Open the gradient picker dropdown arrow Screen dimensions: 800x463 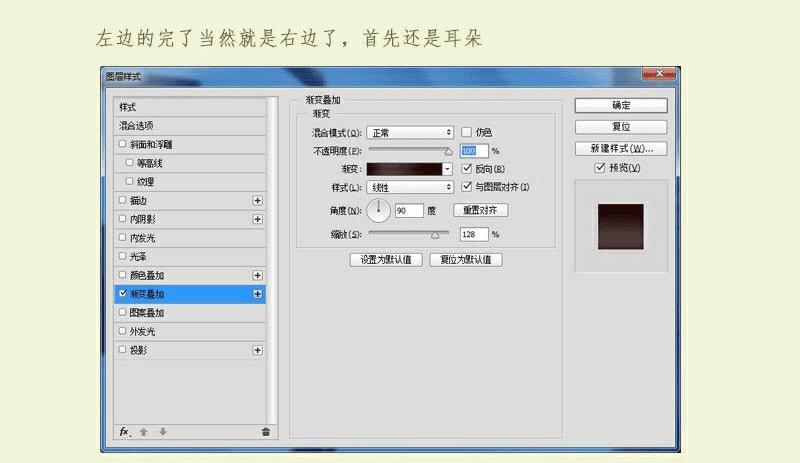coord(447,169)
